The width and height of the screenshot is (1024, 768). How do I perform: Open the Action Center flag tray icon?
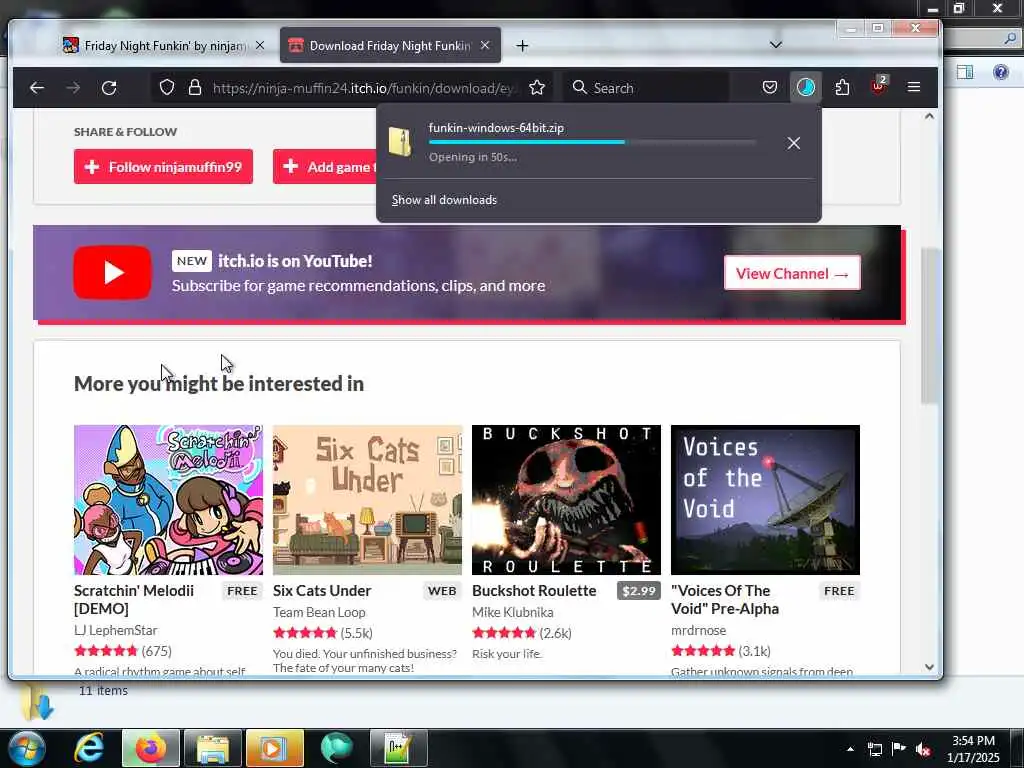tap(899, 749)
